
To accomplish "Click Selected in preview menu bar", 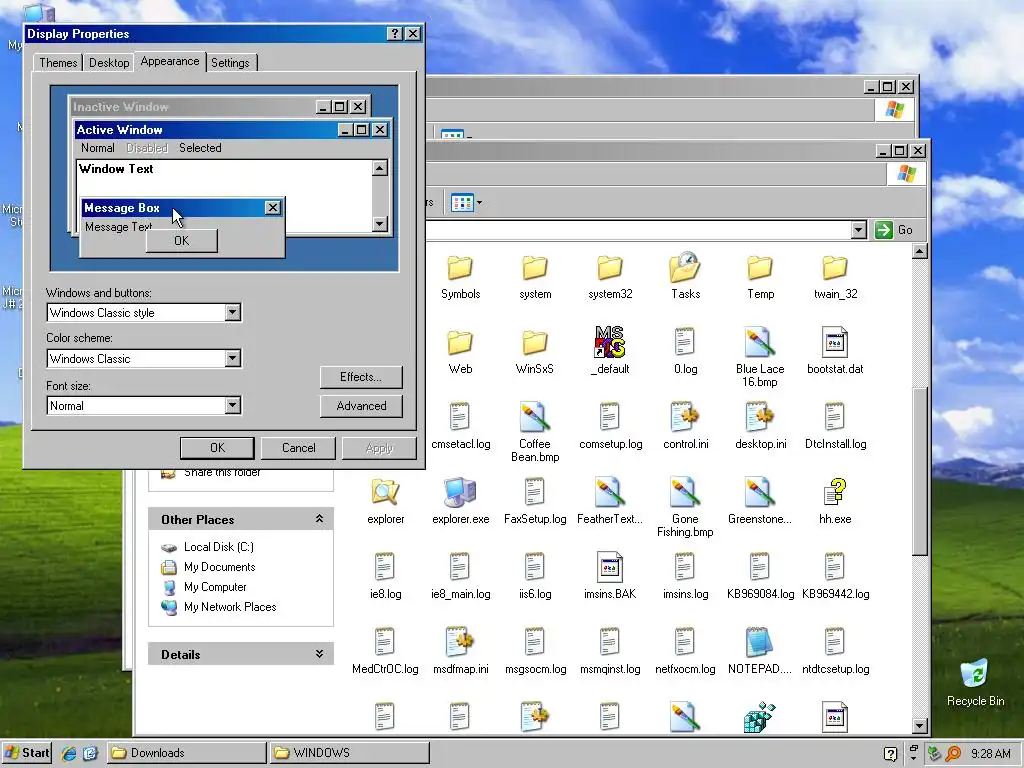I will click(x=200, y=148).
